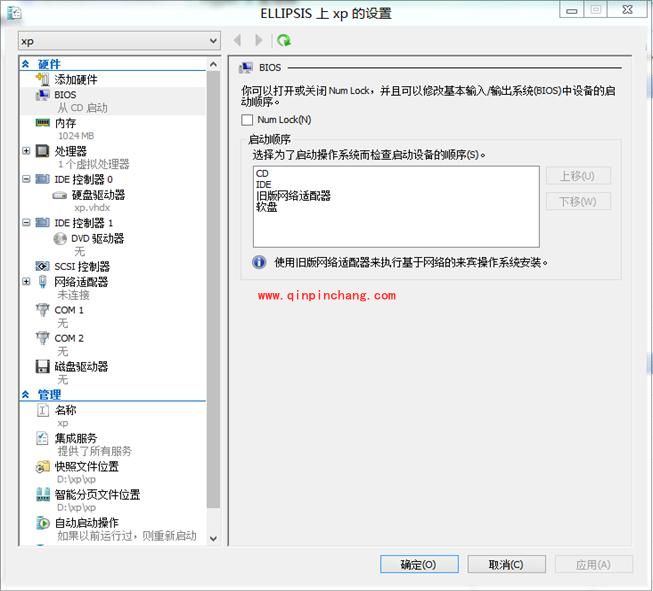The image size is (653, 591).
Task: Select the 硬盘驱动器 tree item
Action: coord(98,195)
